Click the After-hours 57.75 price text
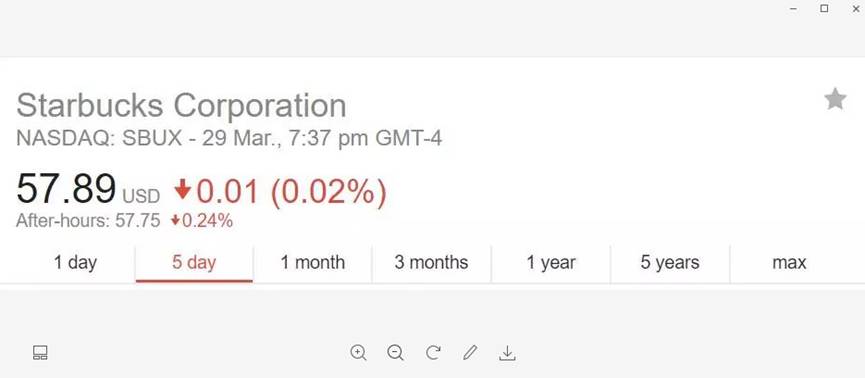The height and width of the screenshot is (378, 865). coord(88,221)
